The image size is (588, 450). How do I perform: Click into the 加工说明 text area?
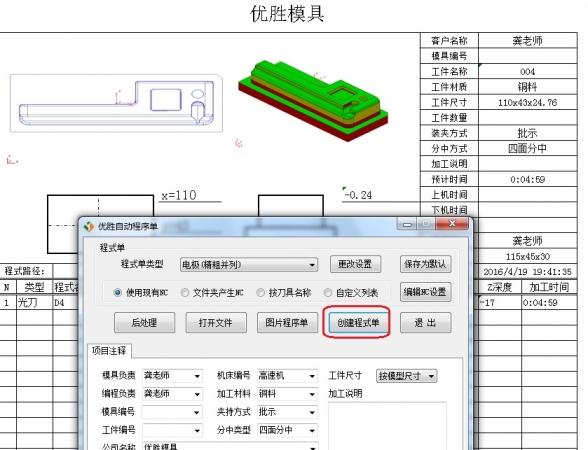point(387,426)
